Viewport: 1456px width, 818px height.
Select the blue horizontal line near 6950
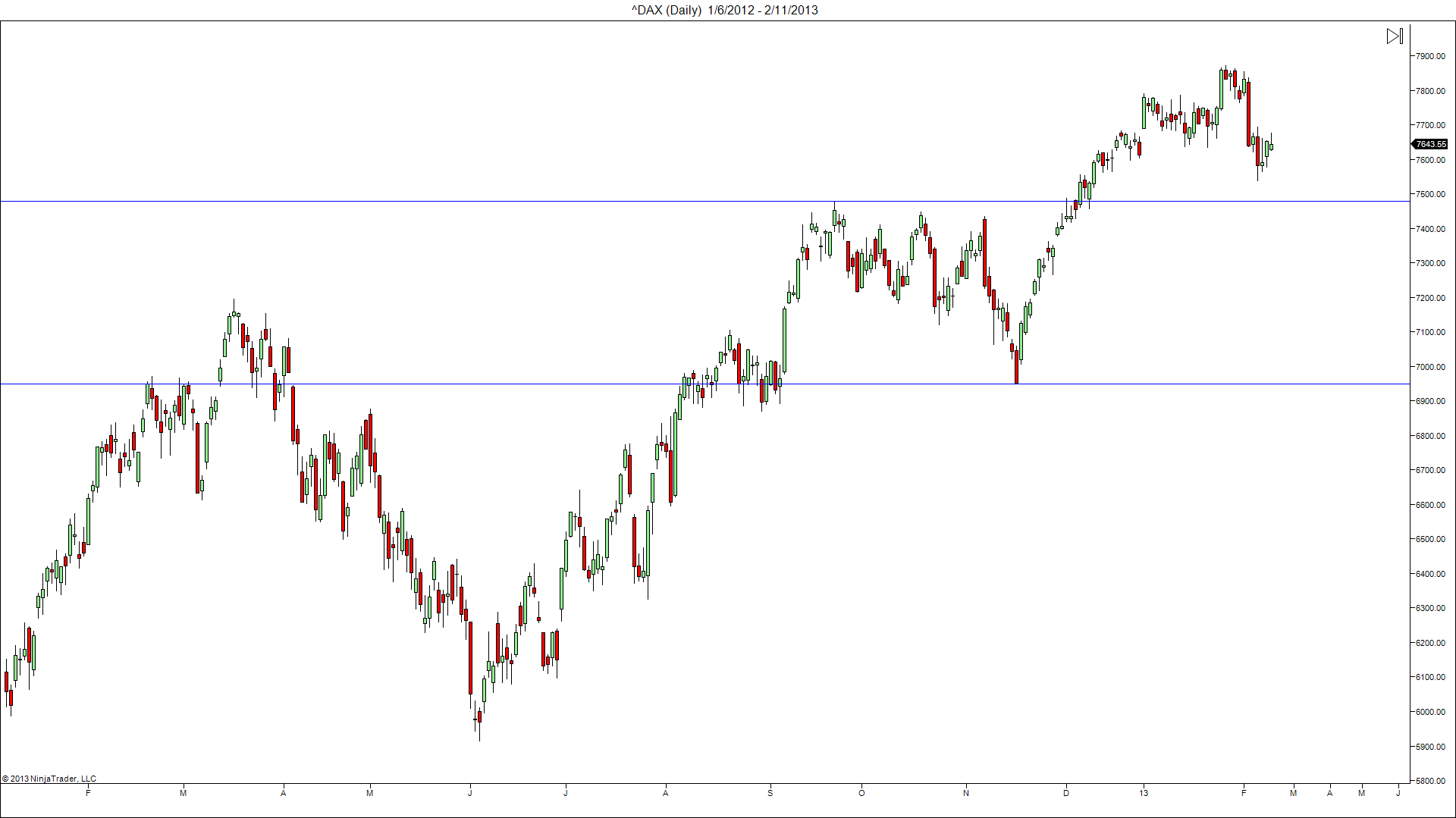(705, 384)
